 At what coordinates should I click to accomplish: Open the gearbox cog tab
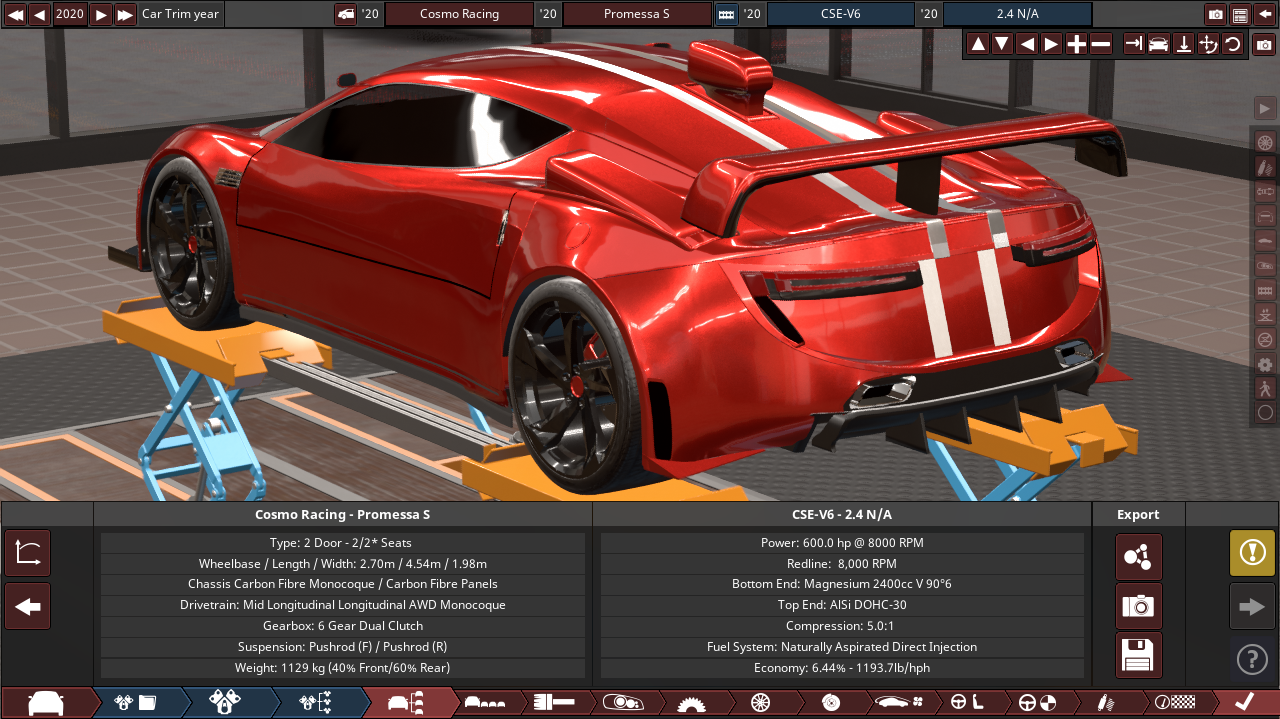[x=690, y=703]
